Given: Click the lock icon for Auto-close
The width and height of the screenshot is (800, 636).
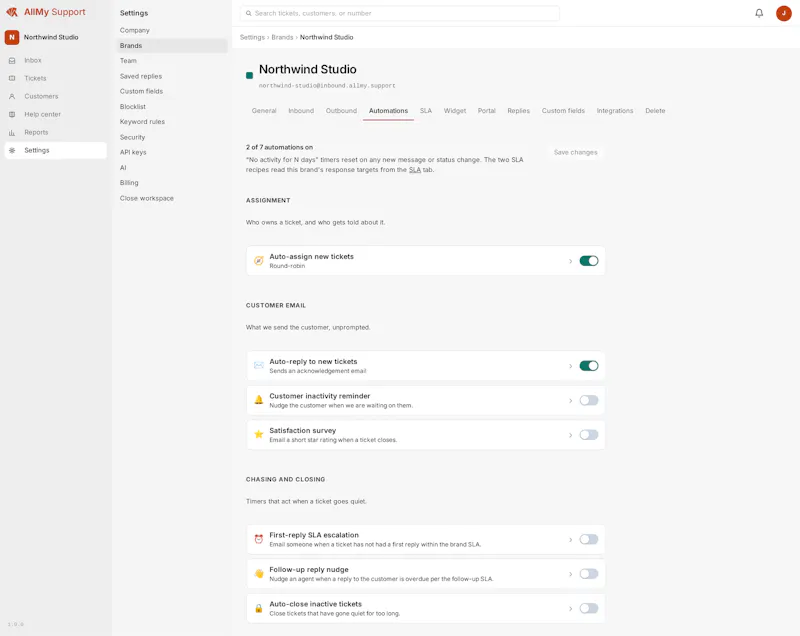Looking at the screenshot, I should pyautogui.click(x=259, y=608).
